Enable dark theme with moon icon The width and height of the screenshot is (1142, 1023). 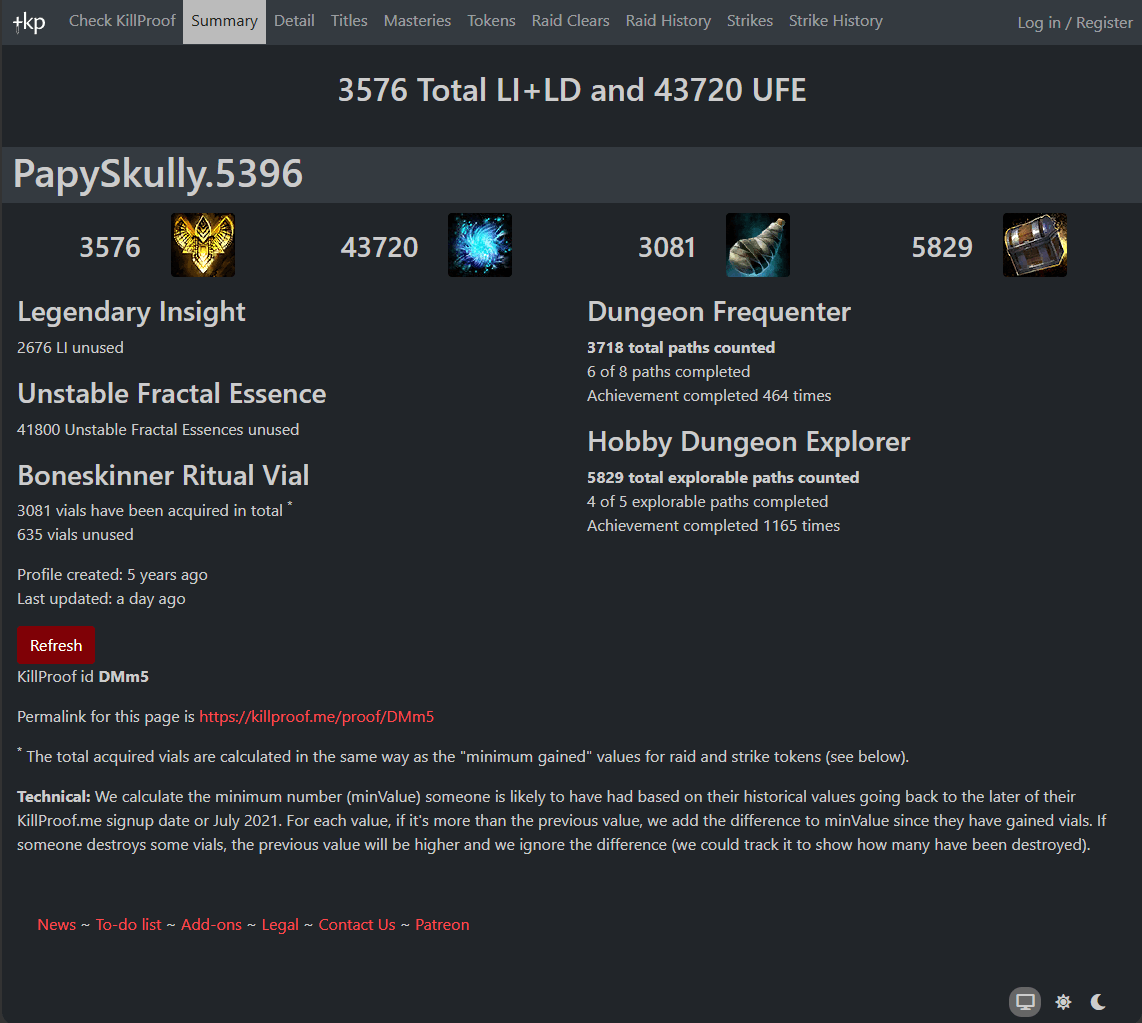pyautogui.click(x=1098, y=1002)
